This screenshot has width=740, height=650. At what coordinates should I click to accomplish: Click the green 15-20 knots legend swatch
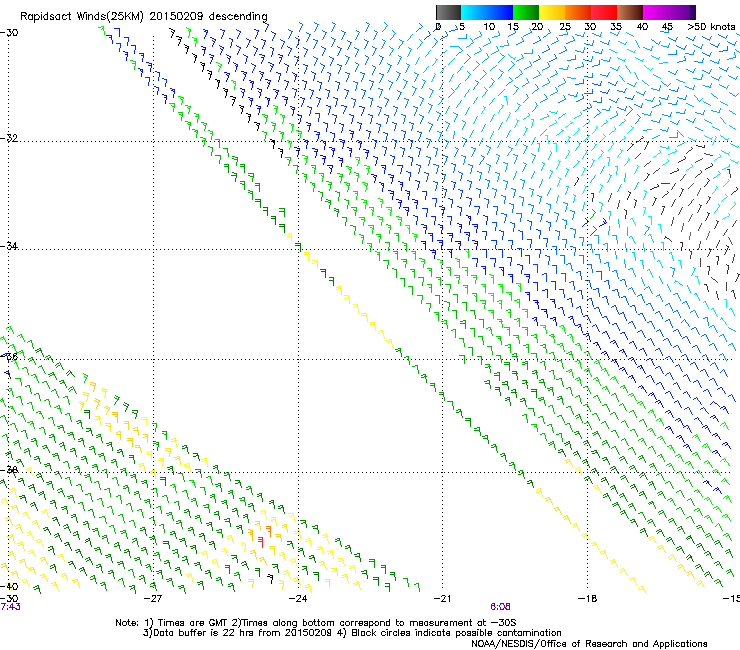click(526, 12)
